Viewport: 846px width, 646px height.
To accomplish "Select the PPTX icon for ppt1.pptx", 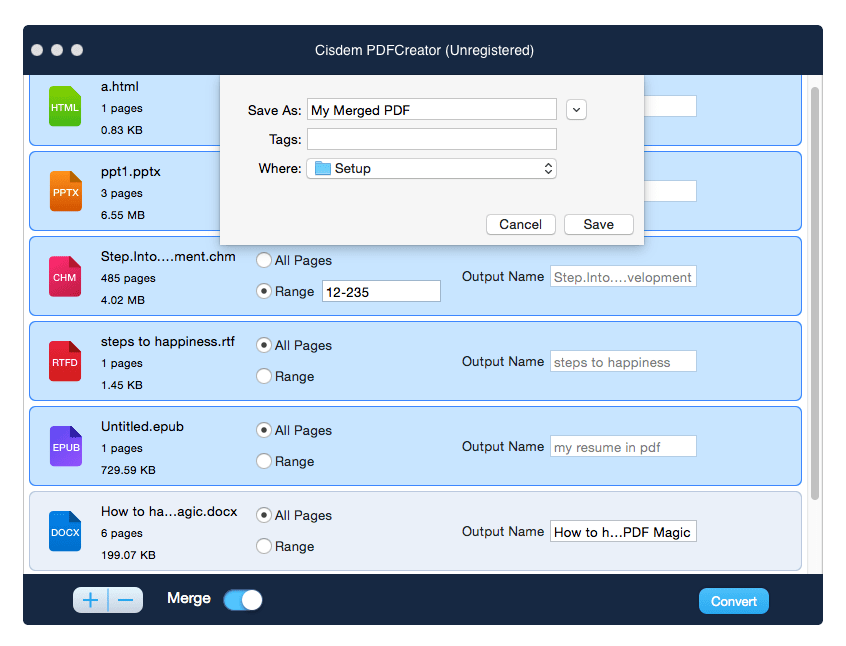I will (x=65, y=191).
